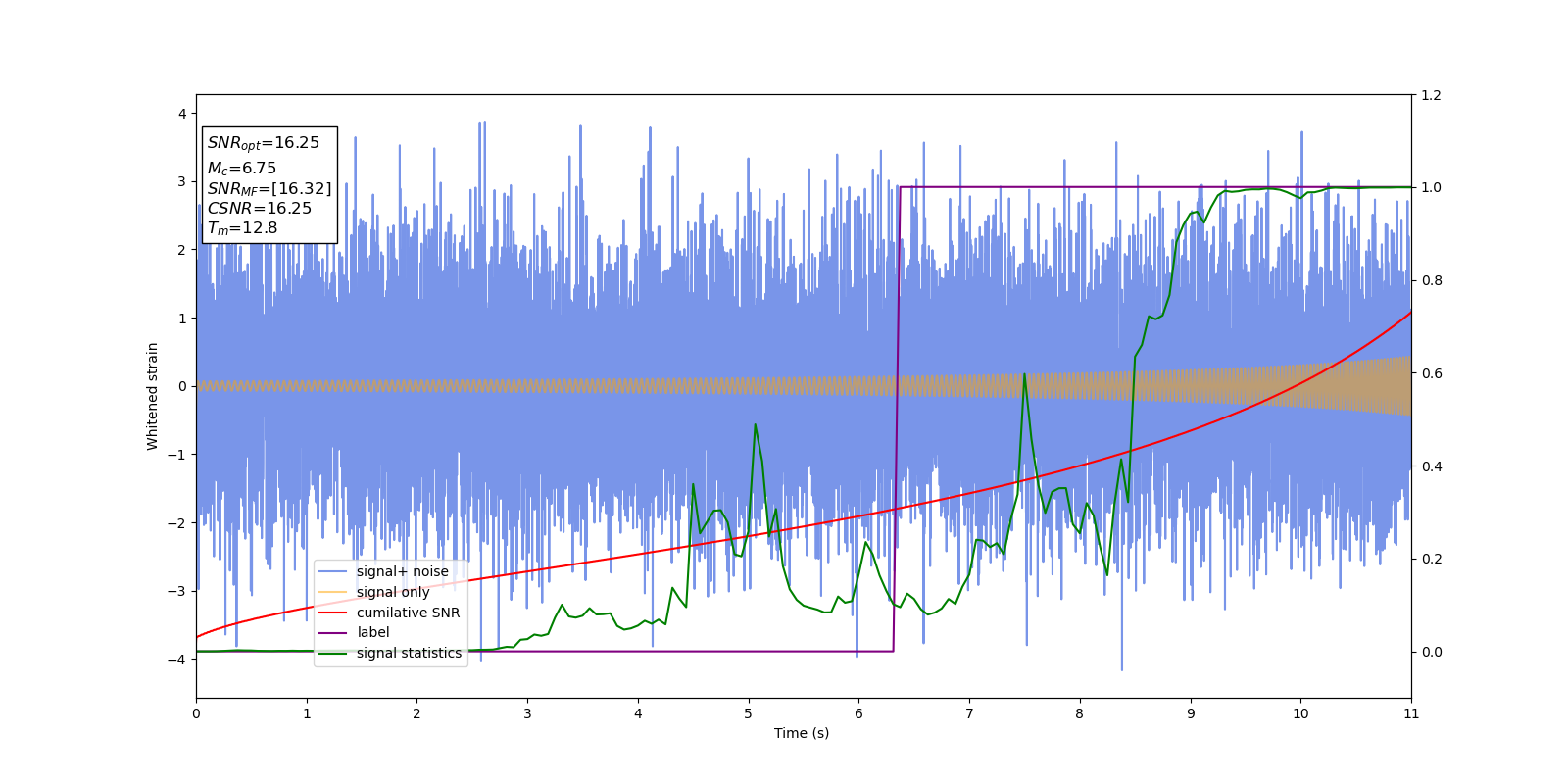
Task: Click the CSNR=16.25 annotation text
Action: (x=260, y=209)
